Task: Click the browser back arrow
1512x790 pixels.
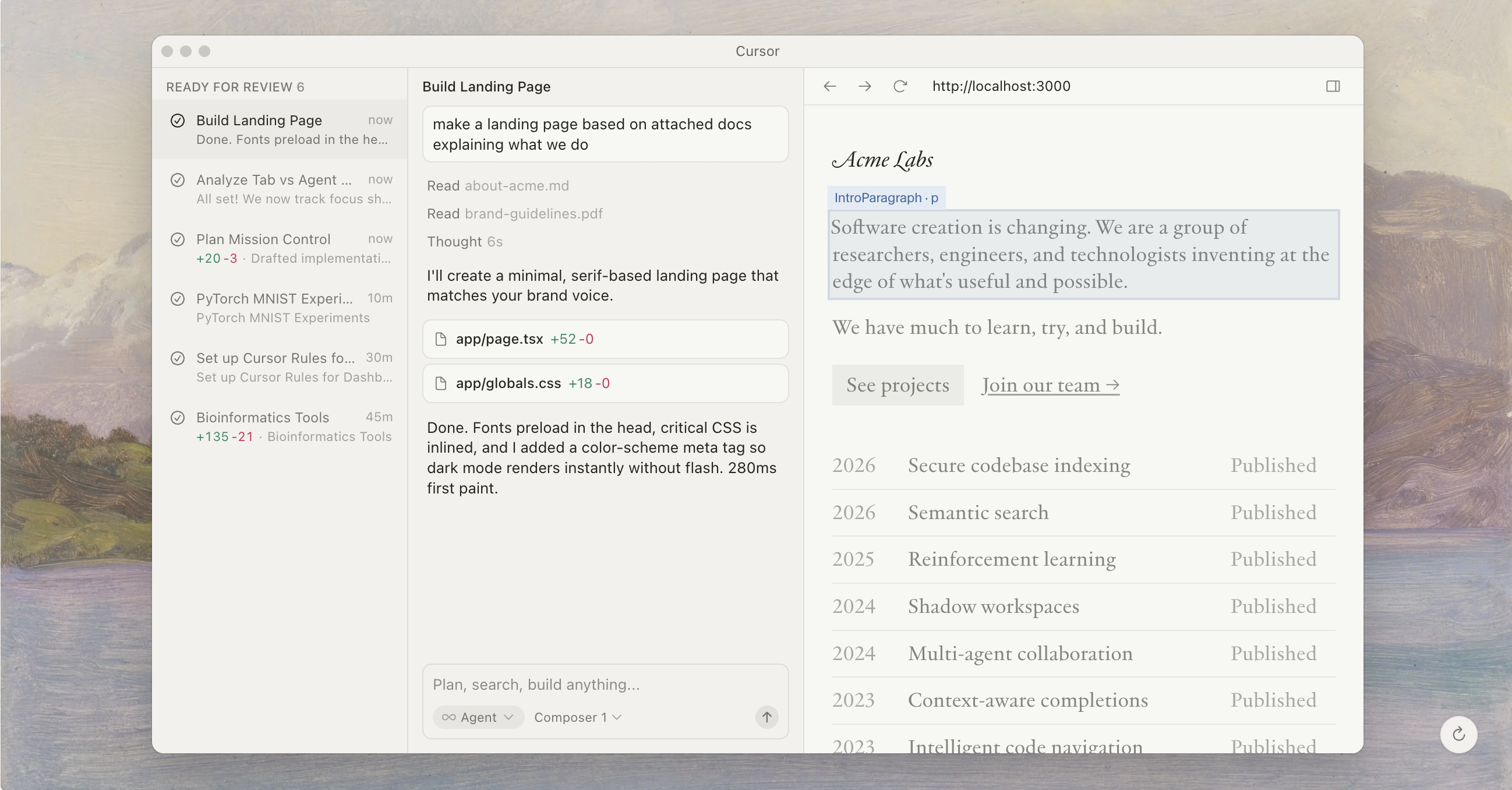Action: [x=829, y=86]
